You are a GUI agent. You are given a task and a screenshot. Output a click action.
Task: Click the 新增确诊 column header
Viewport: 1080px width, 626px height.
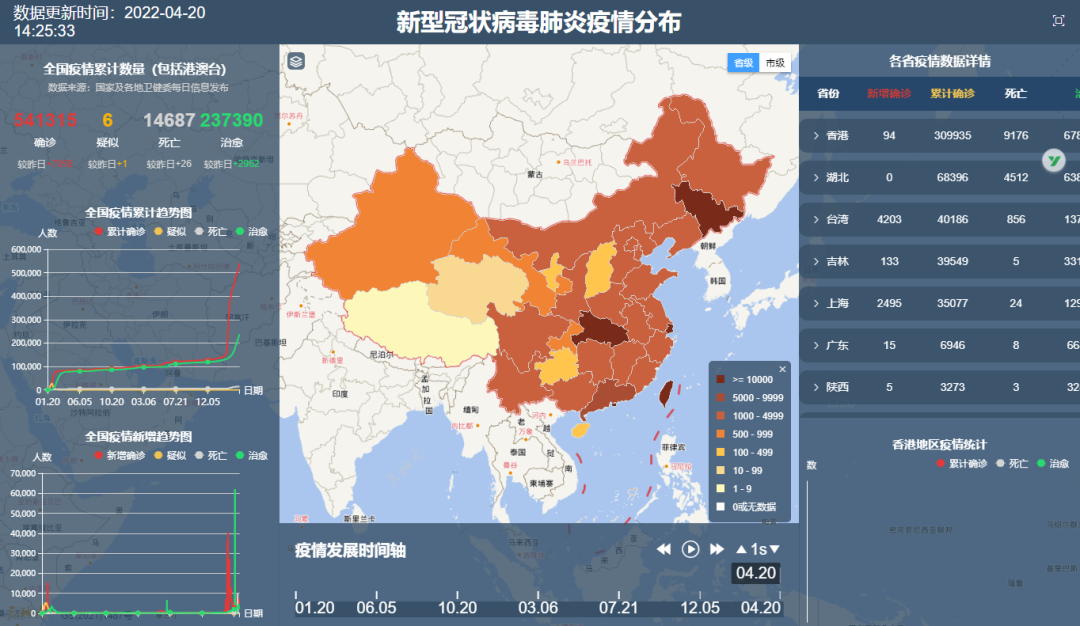click(889, 93)
